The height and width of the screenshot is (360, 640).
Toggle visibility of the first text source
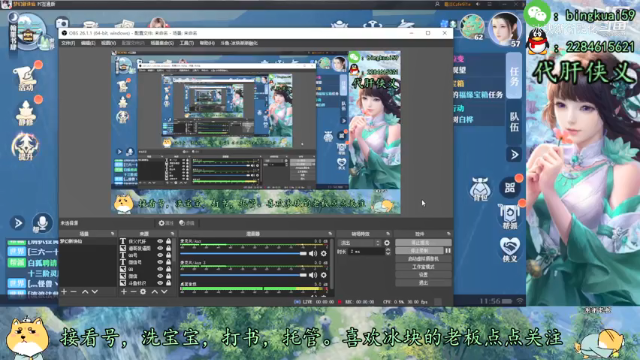tap(160, 241)
